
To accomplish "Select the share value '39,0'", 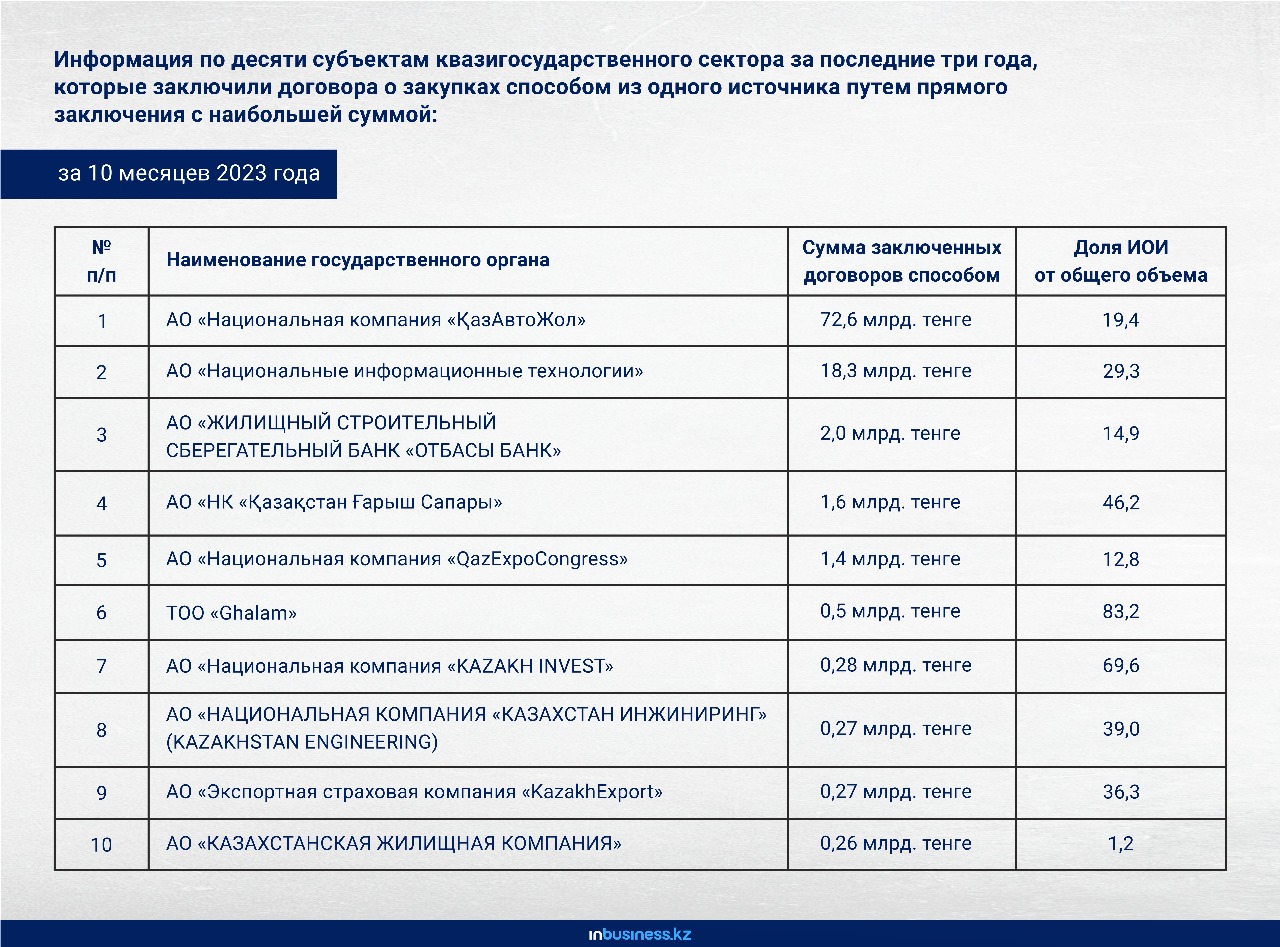I will coord(1121,729).
